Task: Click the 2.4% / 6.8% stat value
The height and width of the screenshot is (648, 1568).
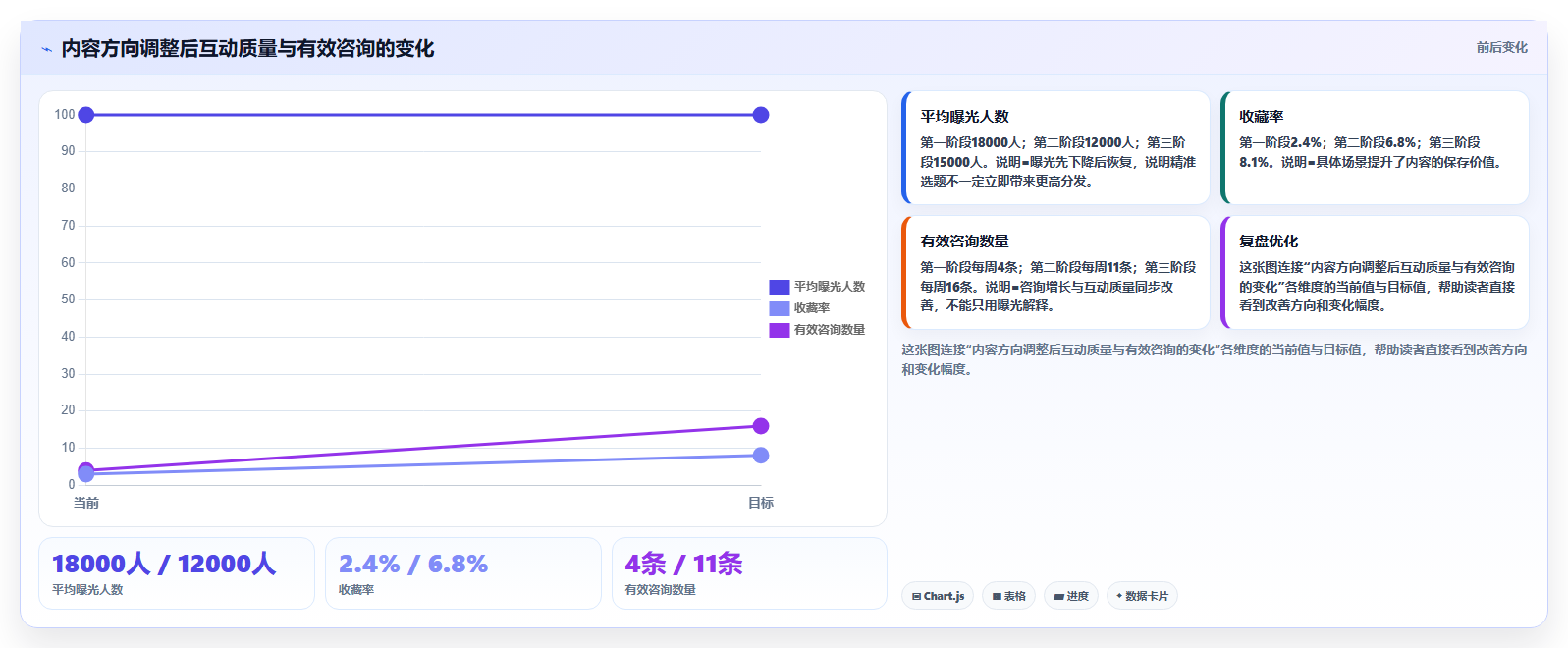Action: pyautogui.click(x=413, y=564)
